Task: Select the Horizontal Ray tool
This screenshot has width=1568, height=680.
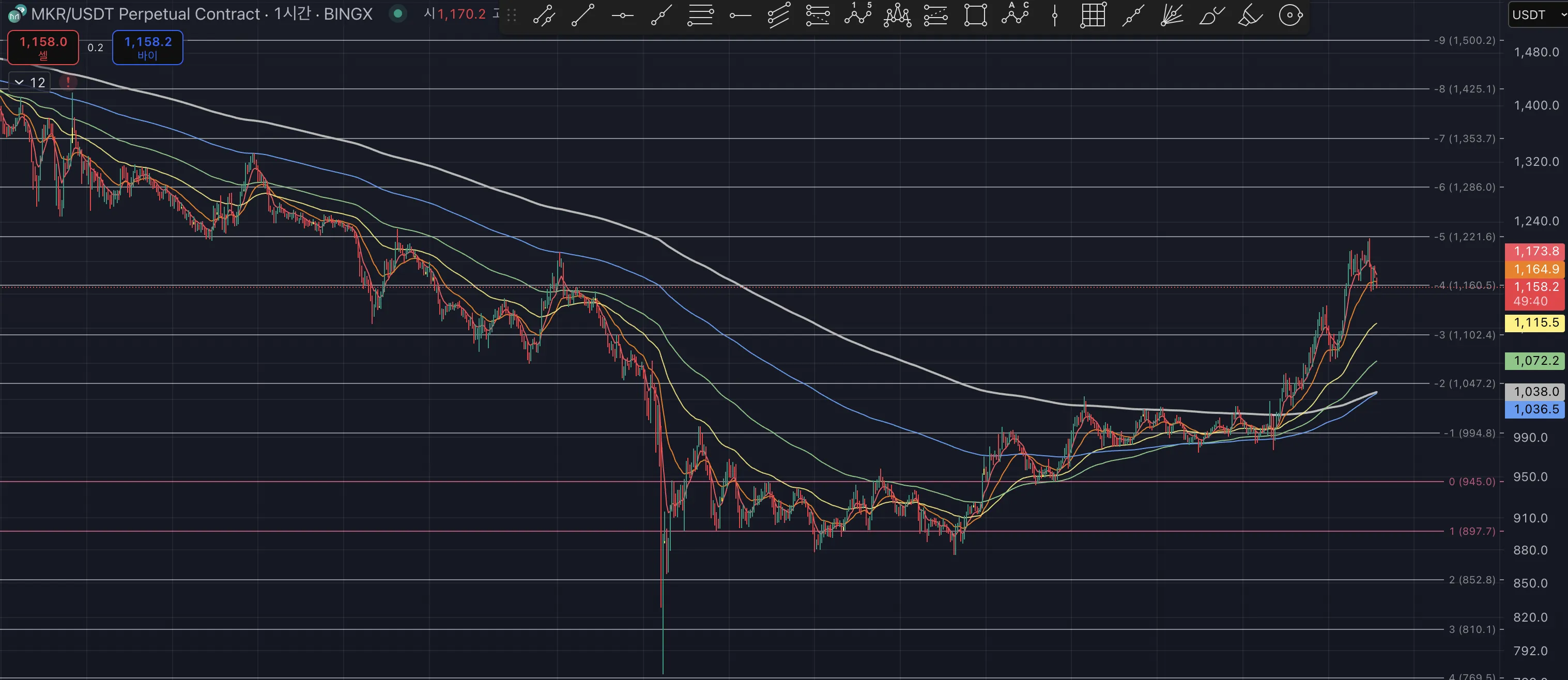Action: (x=740, y=15)
